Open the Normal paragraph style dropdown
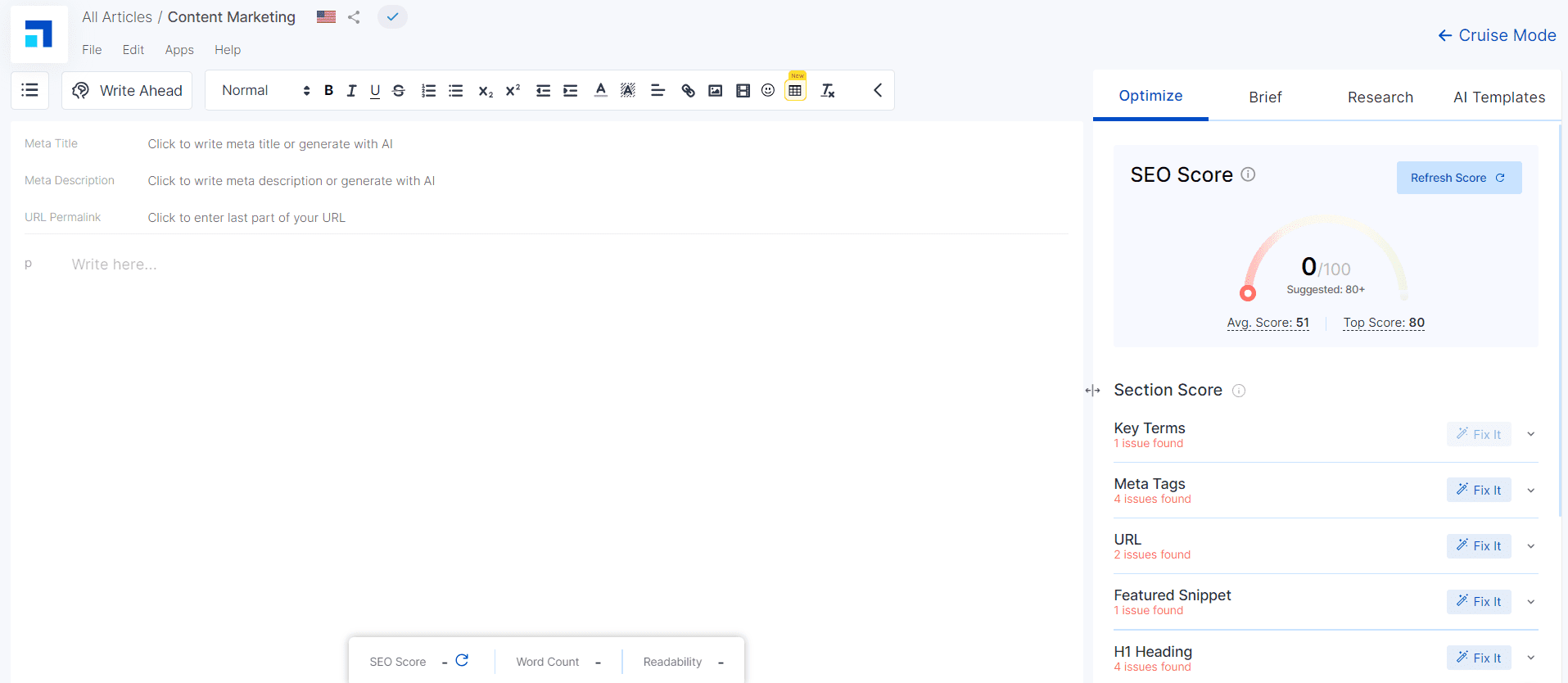Image resolution: width=1568 pixels, height=683 pixels. click(x=265, y=90)
